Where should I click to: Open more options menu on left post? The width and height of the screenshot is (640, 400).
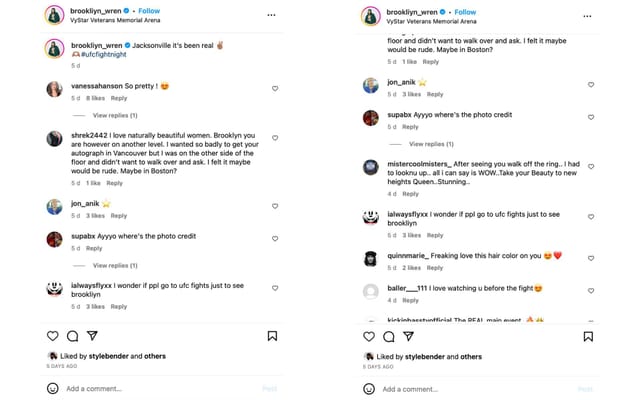pos(271,15)
